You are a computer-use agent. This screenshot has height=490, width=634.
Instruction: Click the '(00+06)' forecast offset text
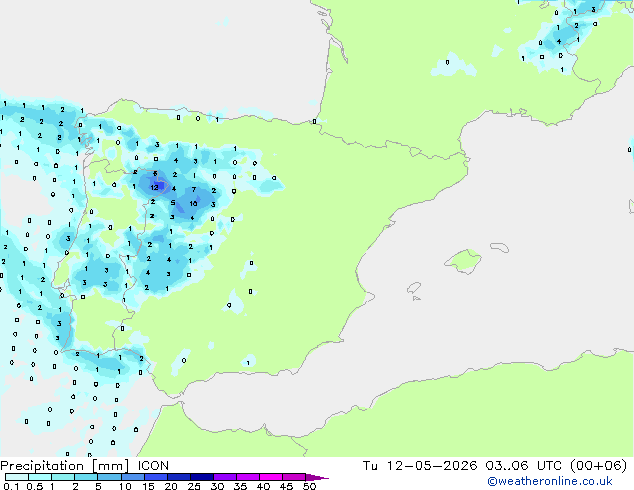[598, 466]
